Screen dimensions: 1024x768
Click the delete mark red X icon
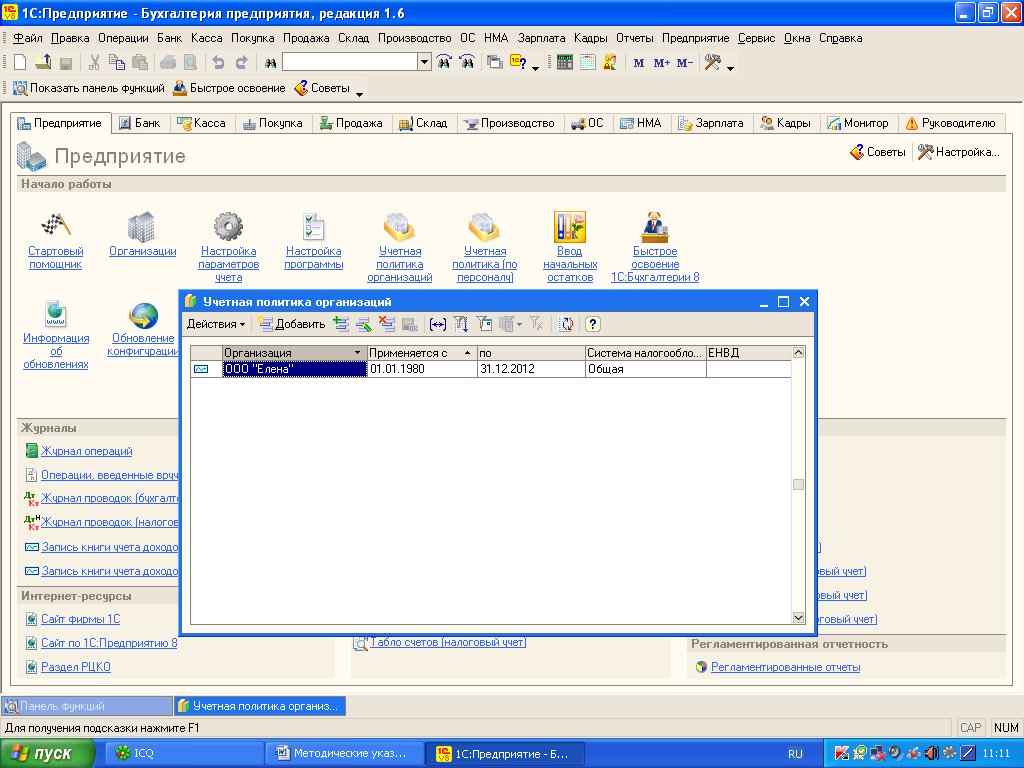click(387, 324)
